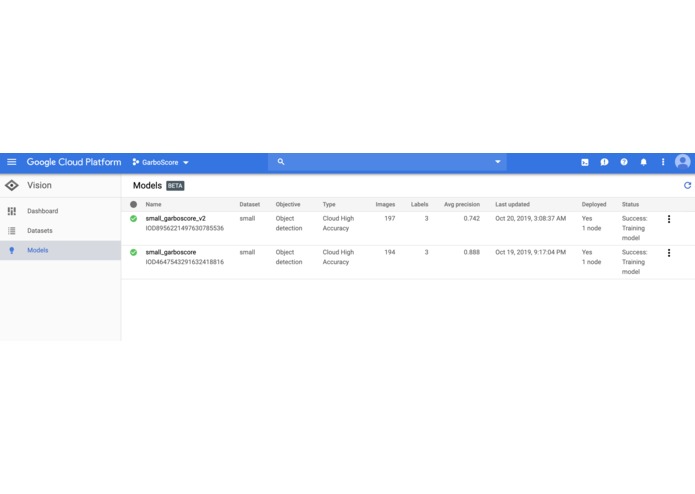The height and width of the screenshot is (494, 695).
Task: Click avg precision value 0.742
Action: (x=472, y=218)
